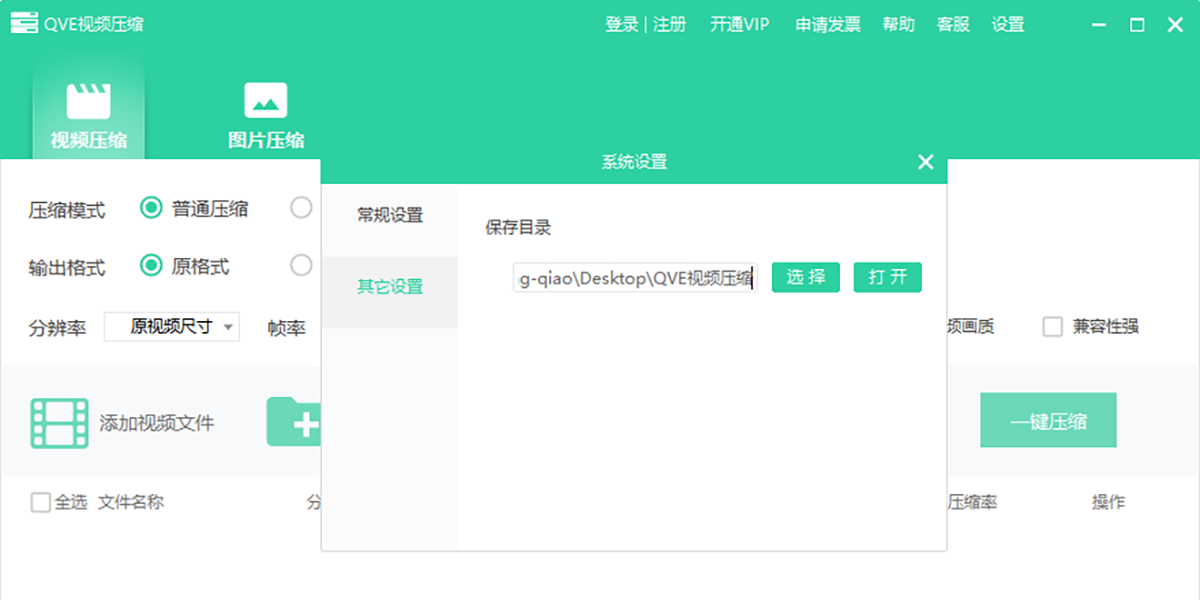
Task: Click the video compression clapperboard icon
Action: click(88, 101)
